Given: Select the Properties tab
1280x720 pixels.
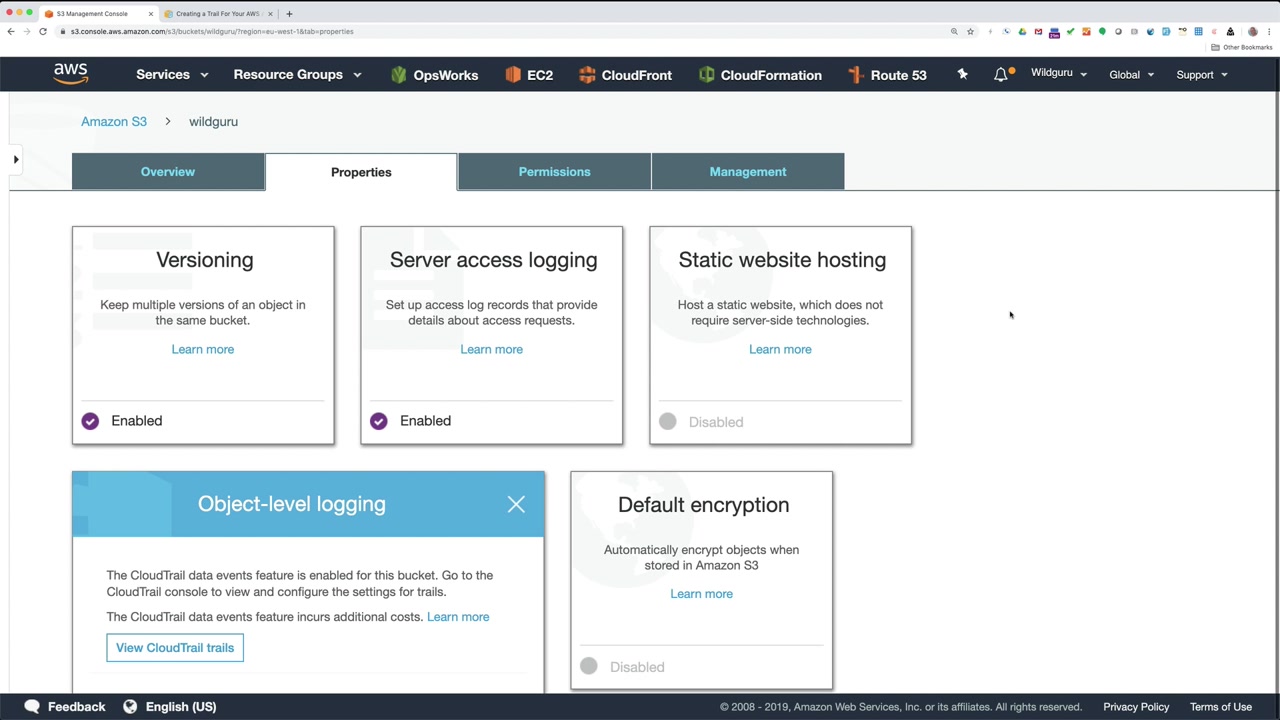Looking at the screenshot, I should [x=361, y=172].
